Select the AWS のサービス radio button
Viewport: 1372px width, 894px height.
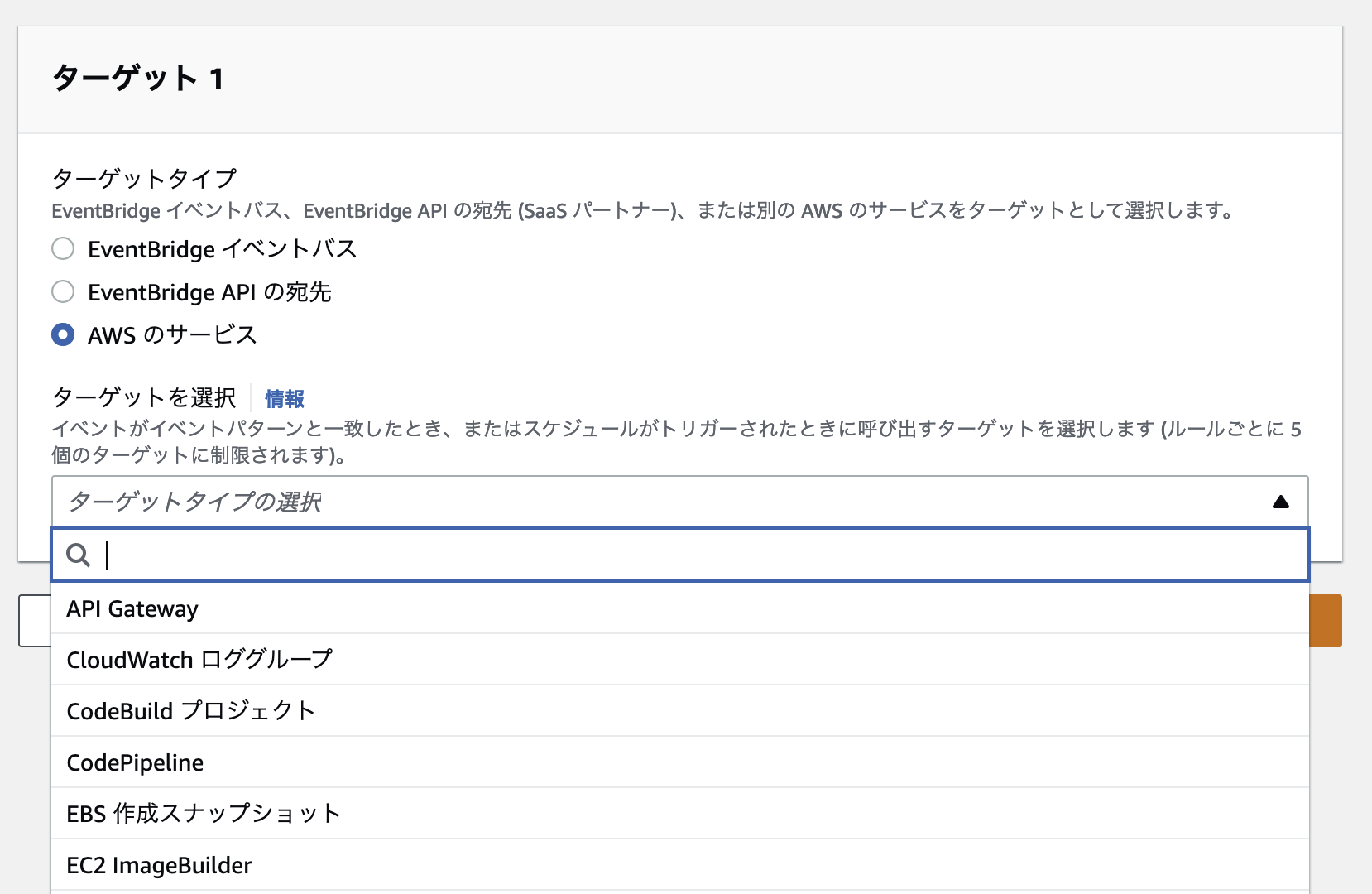pos(63,334)
